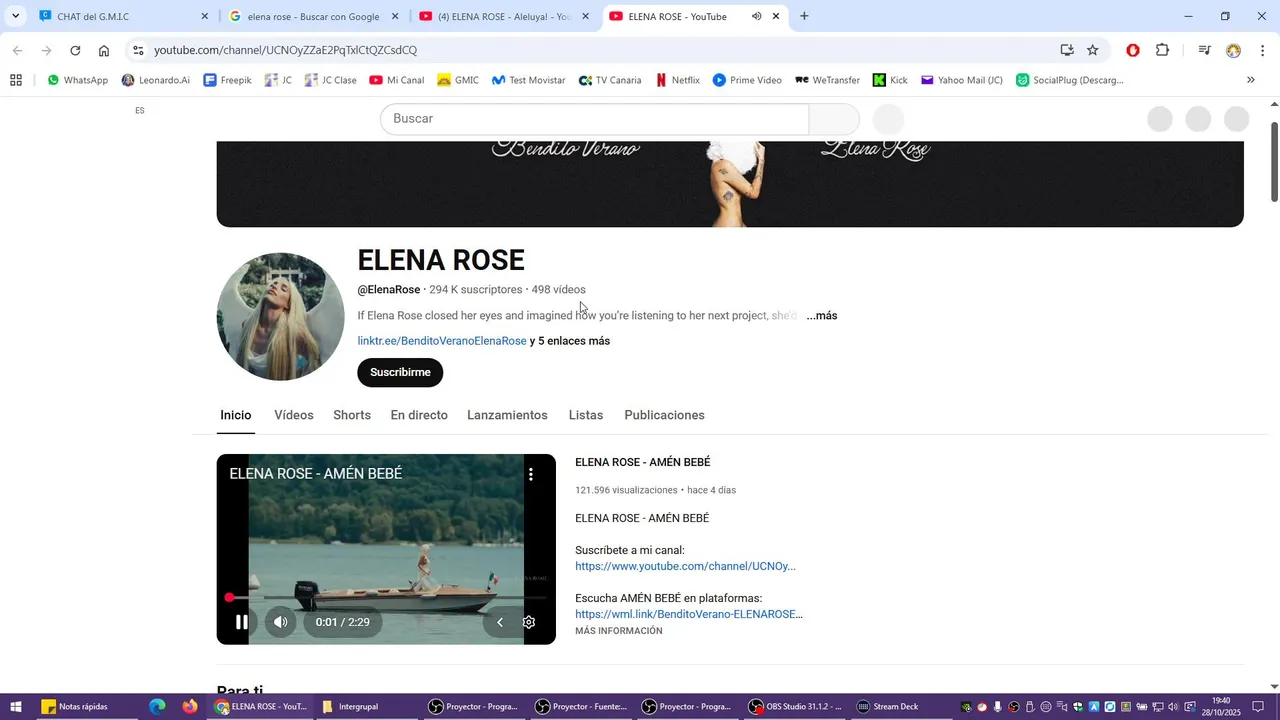1280x720 pixels.
Task: Open browser extensions puzzle icon
Action: (1162, 50)
